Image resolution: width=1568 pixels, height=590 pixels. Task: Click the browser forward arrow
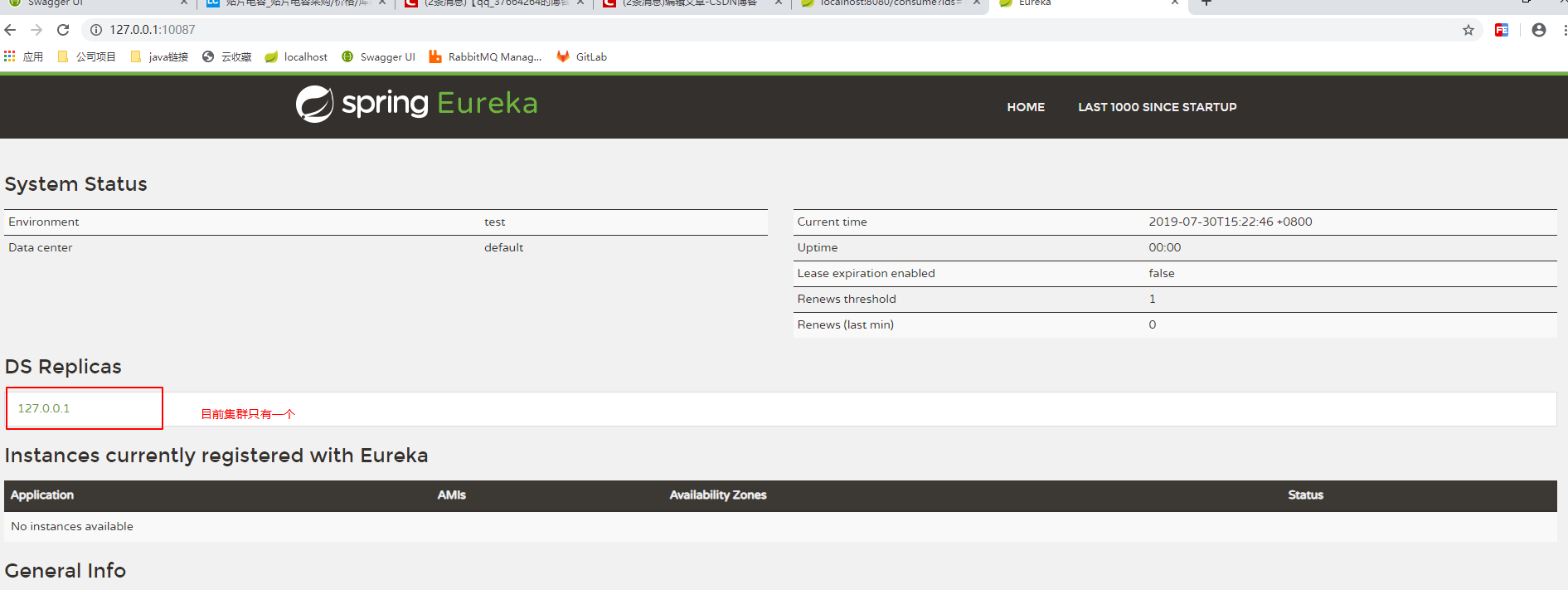[x=36, y=30]
